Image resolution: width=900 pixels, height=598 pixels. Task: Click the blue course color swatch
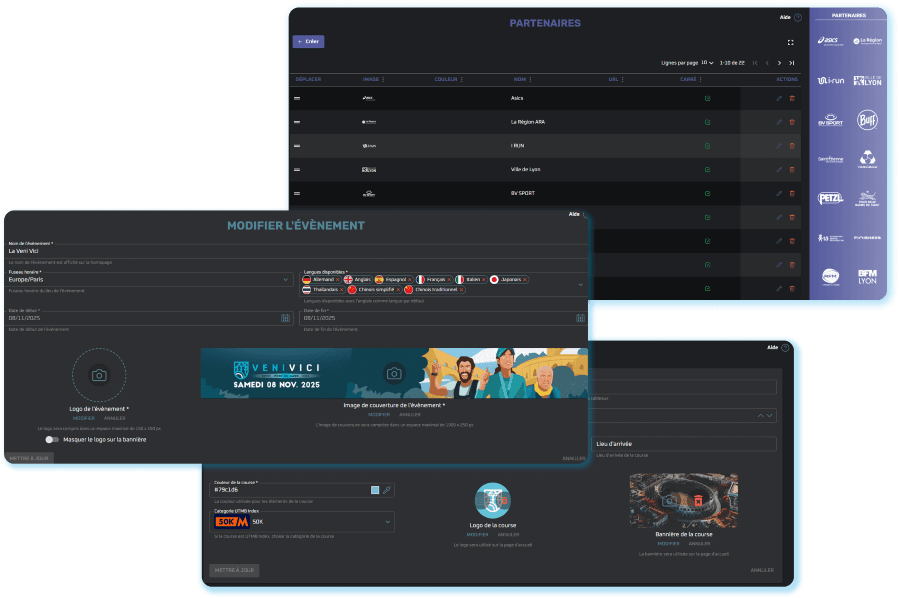[x=375, y=490]
